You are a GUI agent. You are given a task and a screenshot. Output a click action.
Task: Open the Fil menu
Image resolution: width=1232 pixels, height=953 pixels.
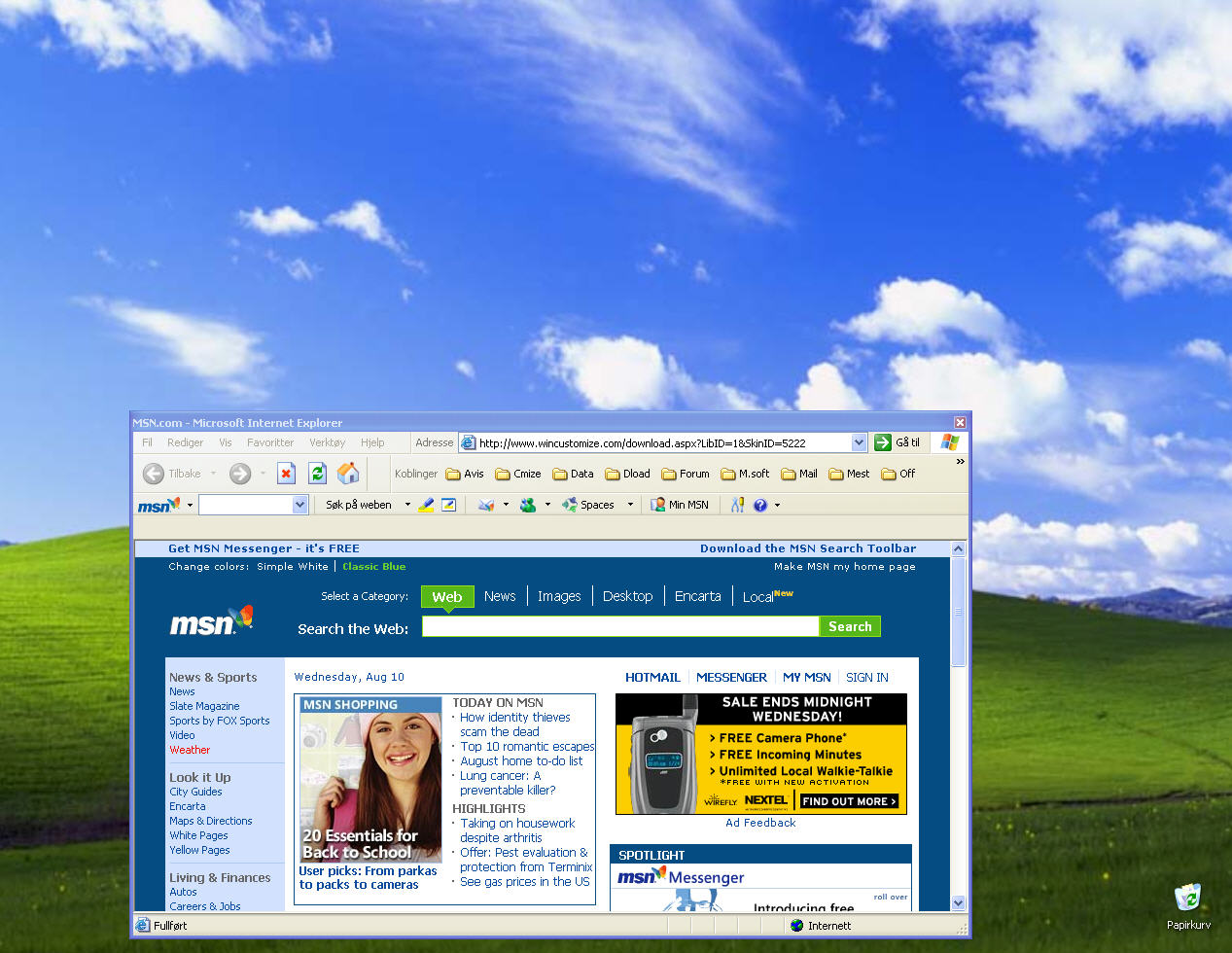148,442
